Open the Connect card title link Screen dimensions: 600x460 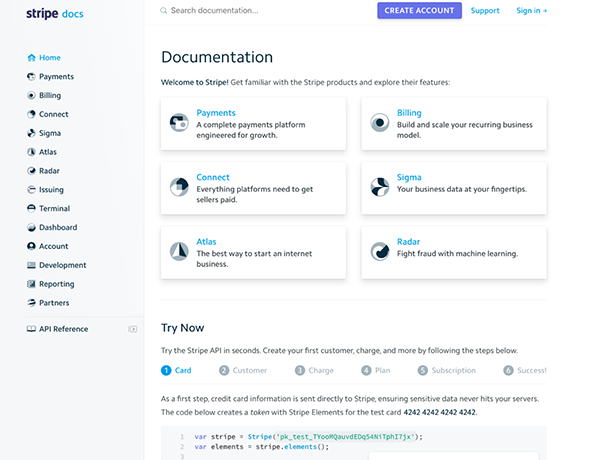point(213,177)
